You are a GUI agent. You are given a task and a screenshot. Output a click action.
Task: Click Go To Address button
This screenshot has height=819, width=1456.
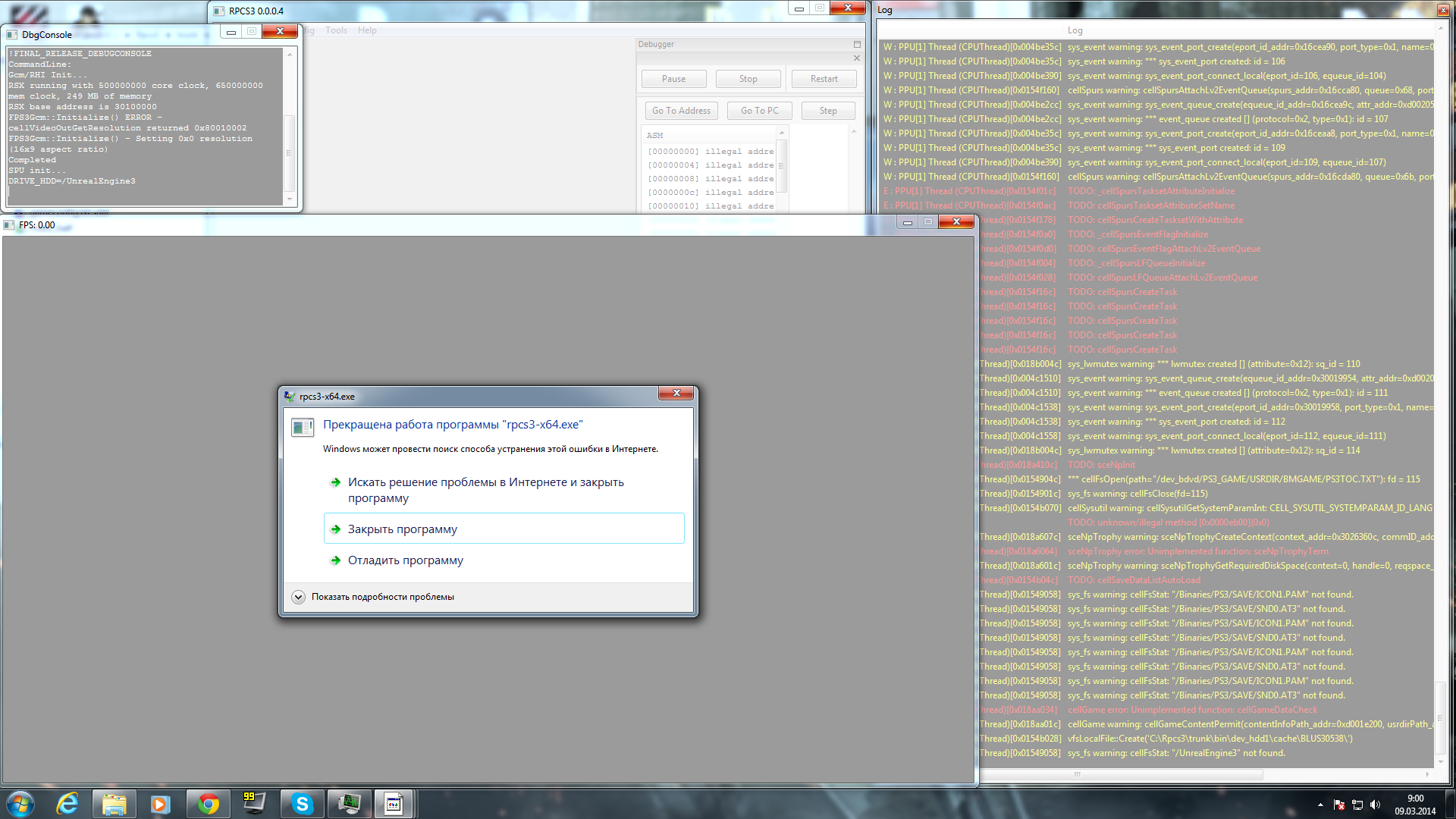point(681,111)
